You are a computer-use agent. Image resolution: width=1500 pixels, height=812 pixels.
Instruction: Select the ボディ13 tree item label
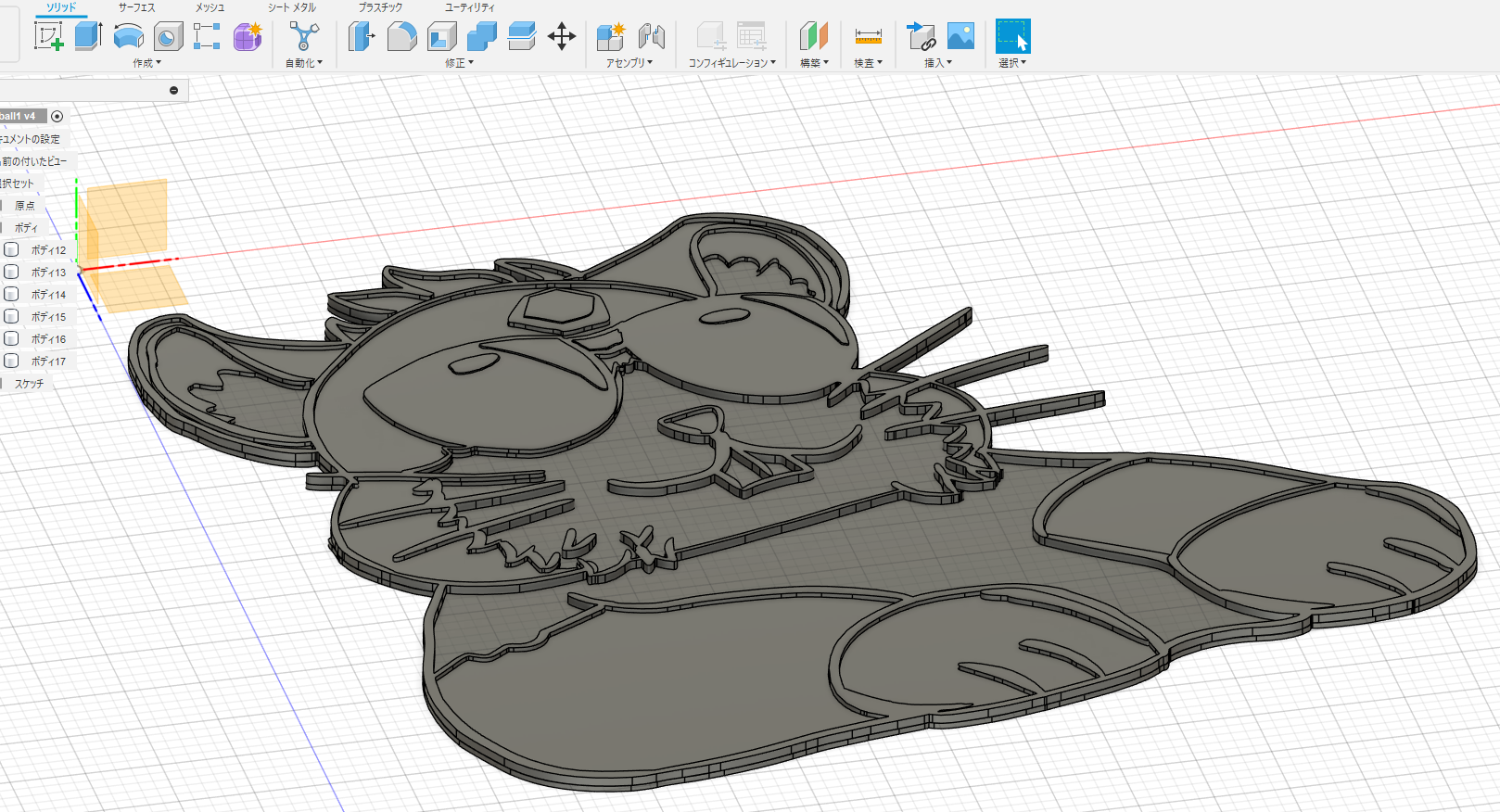coord(48,273)
